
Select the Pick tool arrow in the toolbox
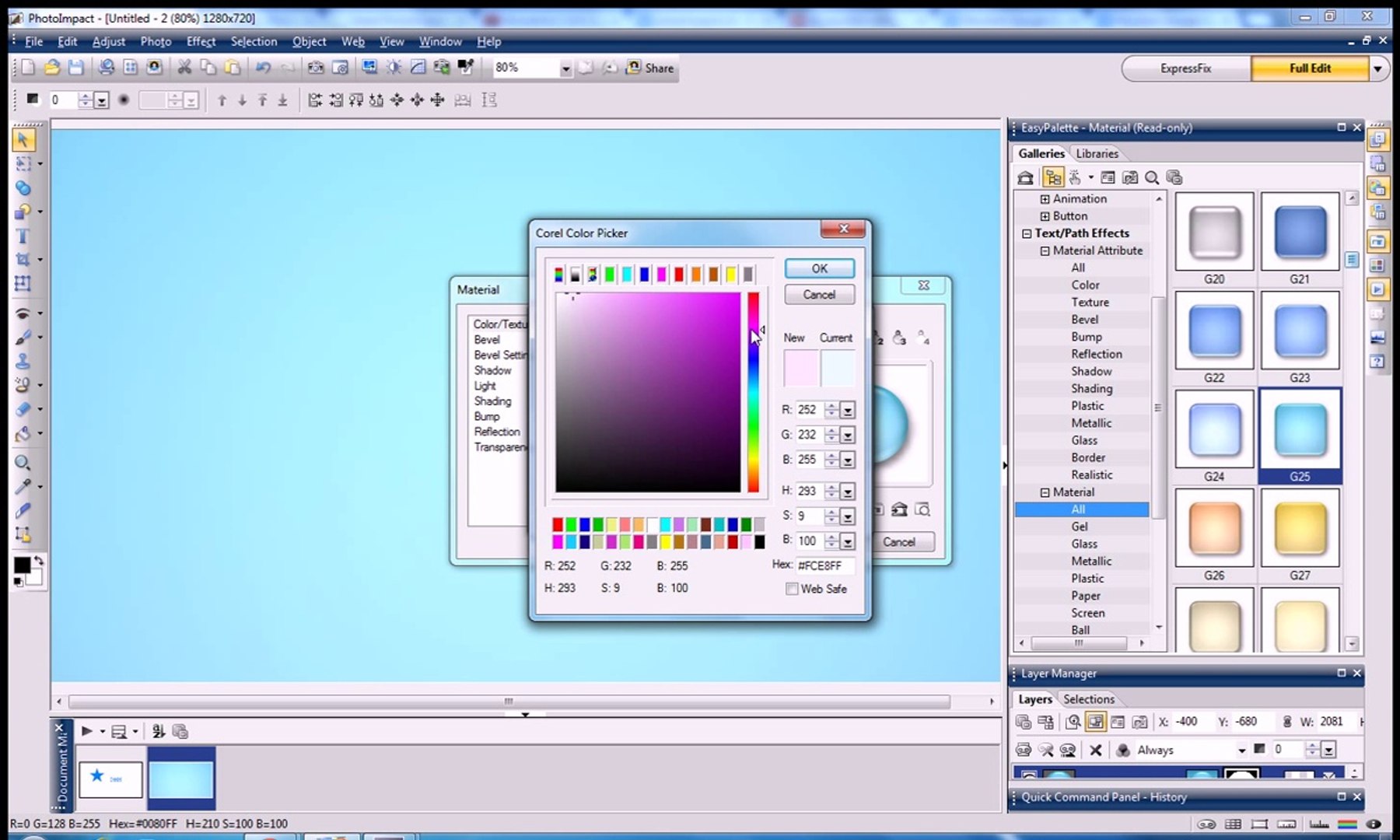pos(23,140)
